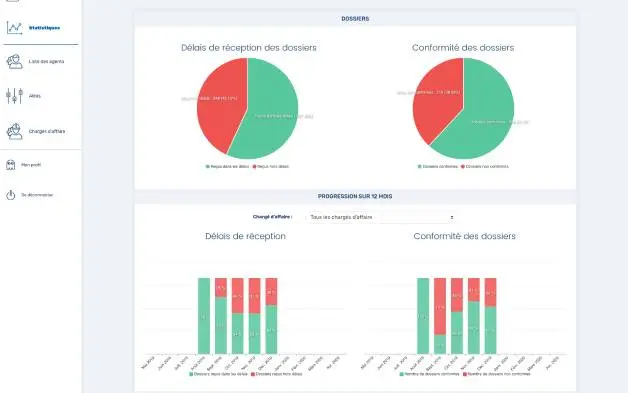Screen dimensions: 628x393
Task: Open the Chargés d'affaire icon
Action: pos(14,131)
